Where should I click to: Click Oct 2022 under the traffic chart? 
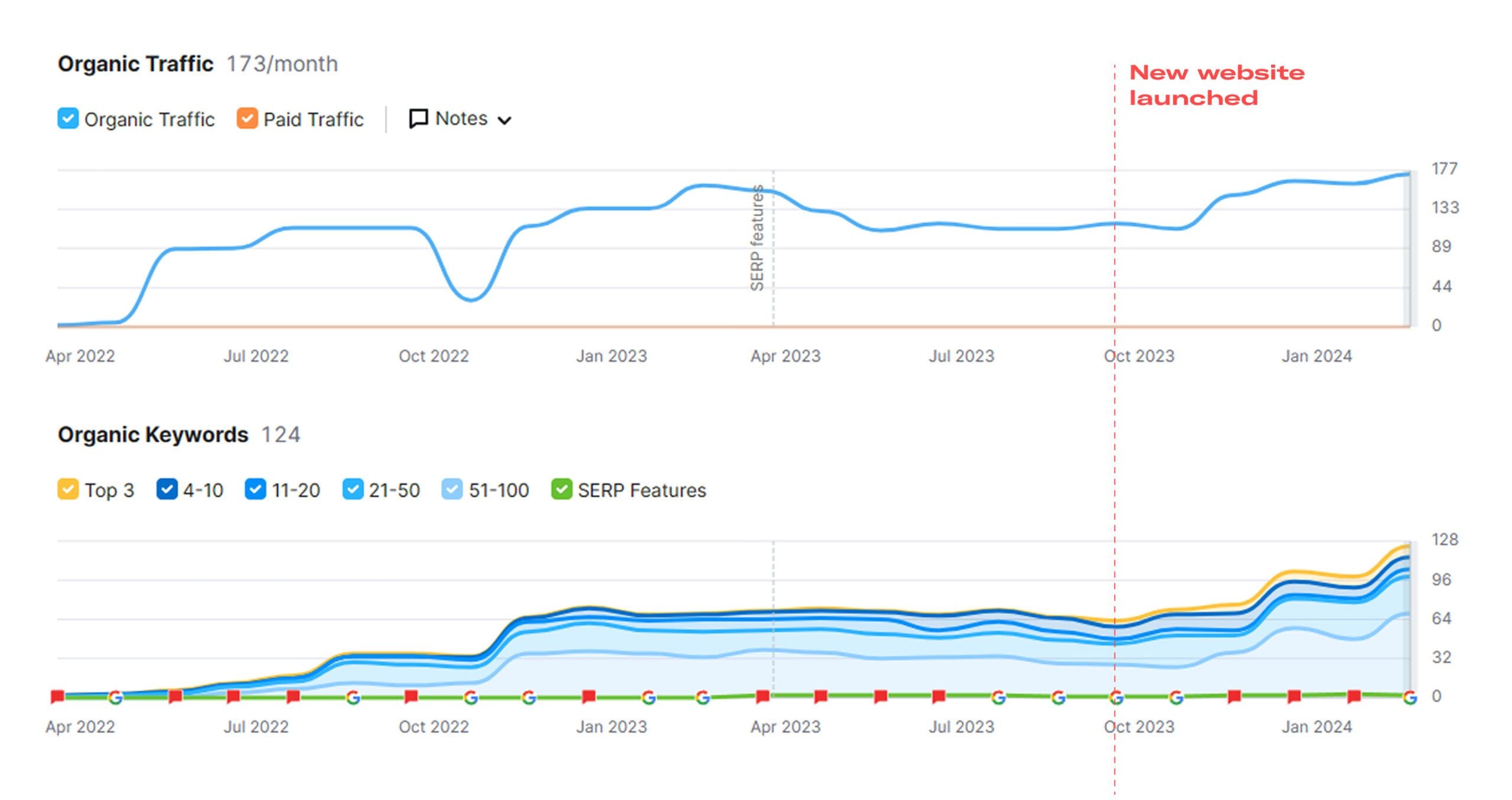tap(434, 356)
